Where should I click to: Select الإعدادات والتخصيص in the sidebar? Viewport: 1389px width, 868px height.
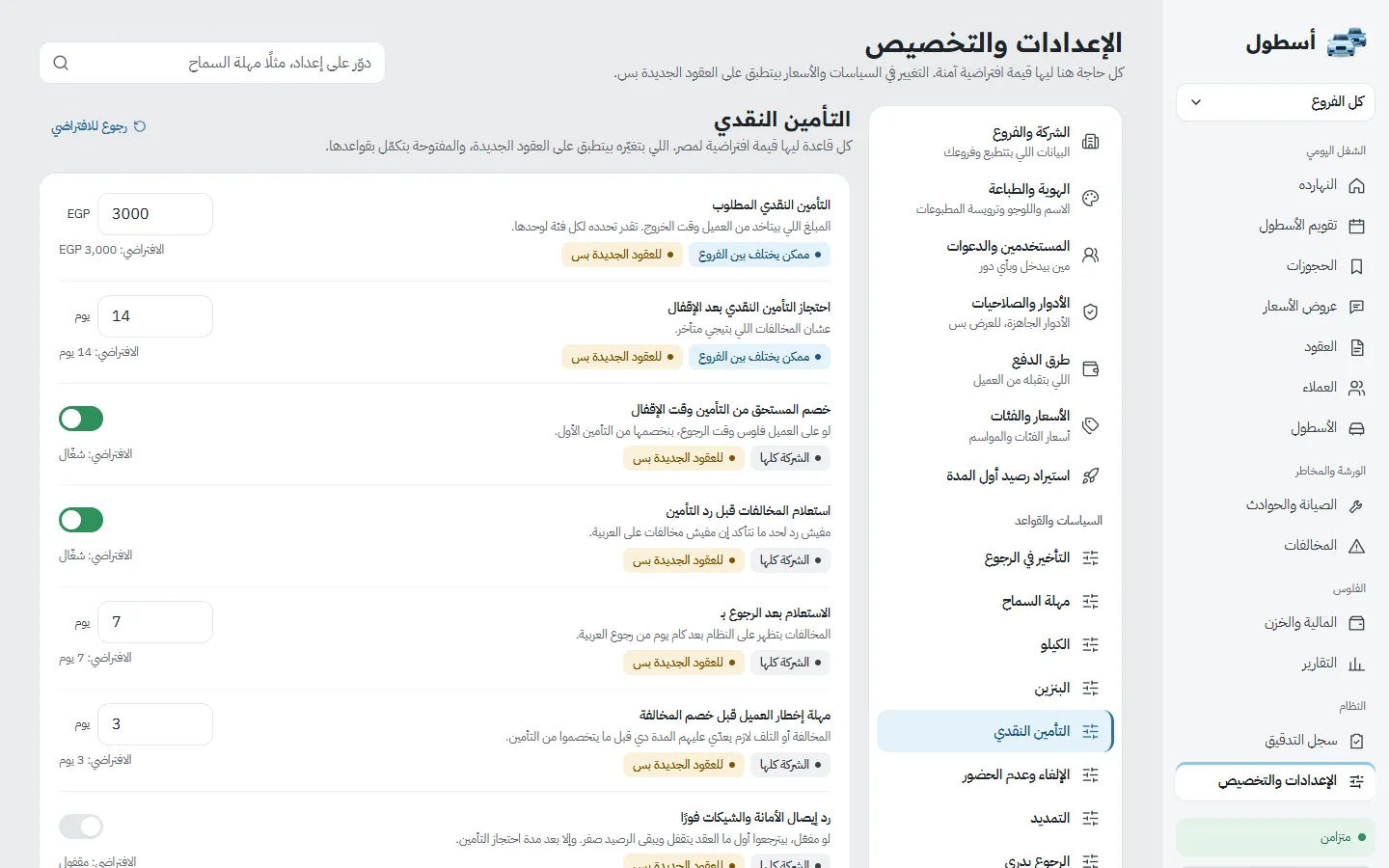[1275, 781]
